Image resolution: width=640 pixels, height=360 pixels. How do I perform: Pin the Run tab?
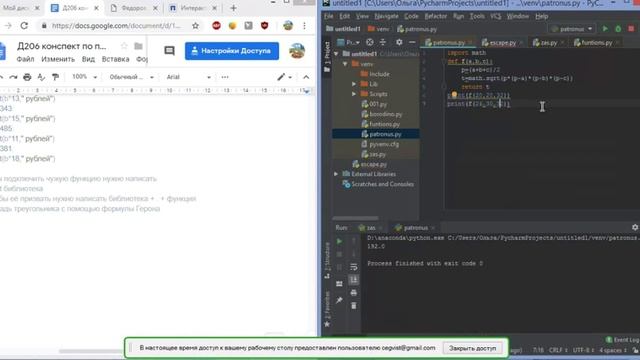click(x=339, y=300)
